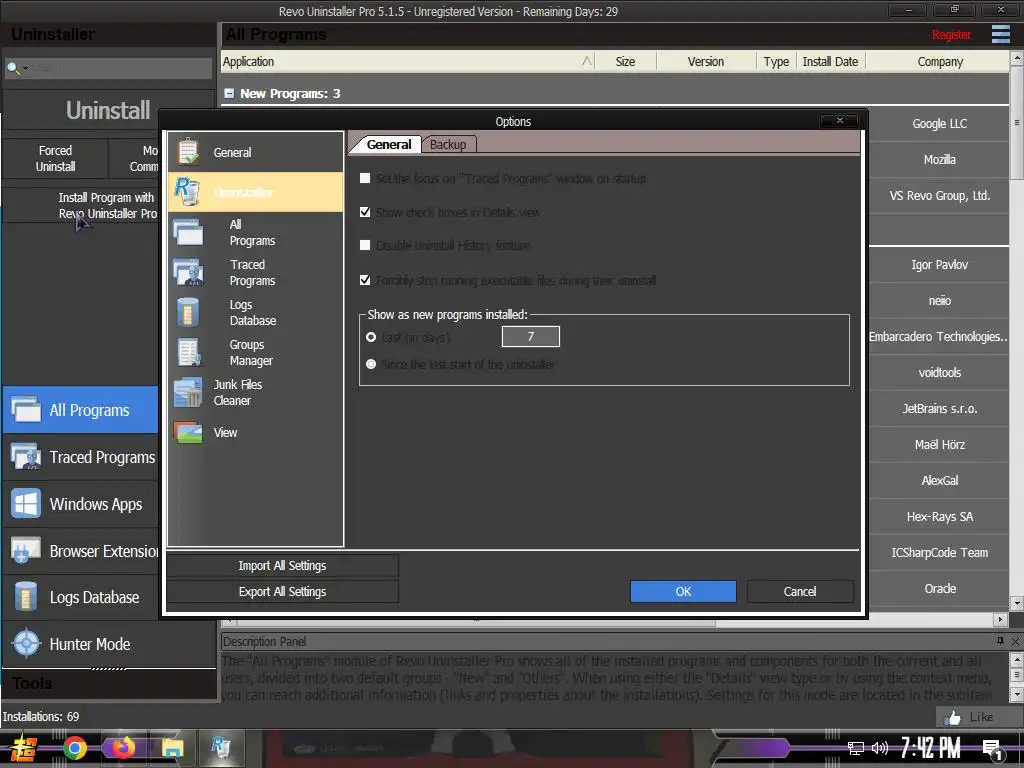Open the hamburger menu icon near Register
This screenshot has height=768, width=1024.
coord(1000,34)
